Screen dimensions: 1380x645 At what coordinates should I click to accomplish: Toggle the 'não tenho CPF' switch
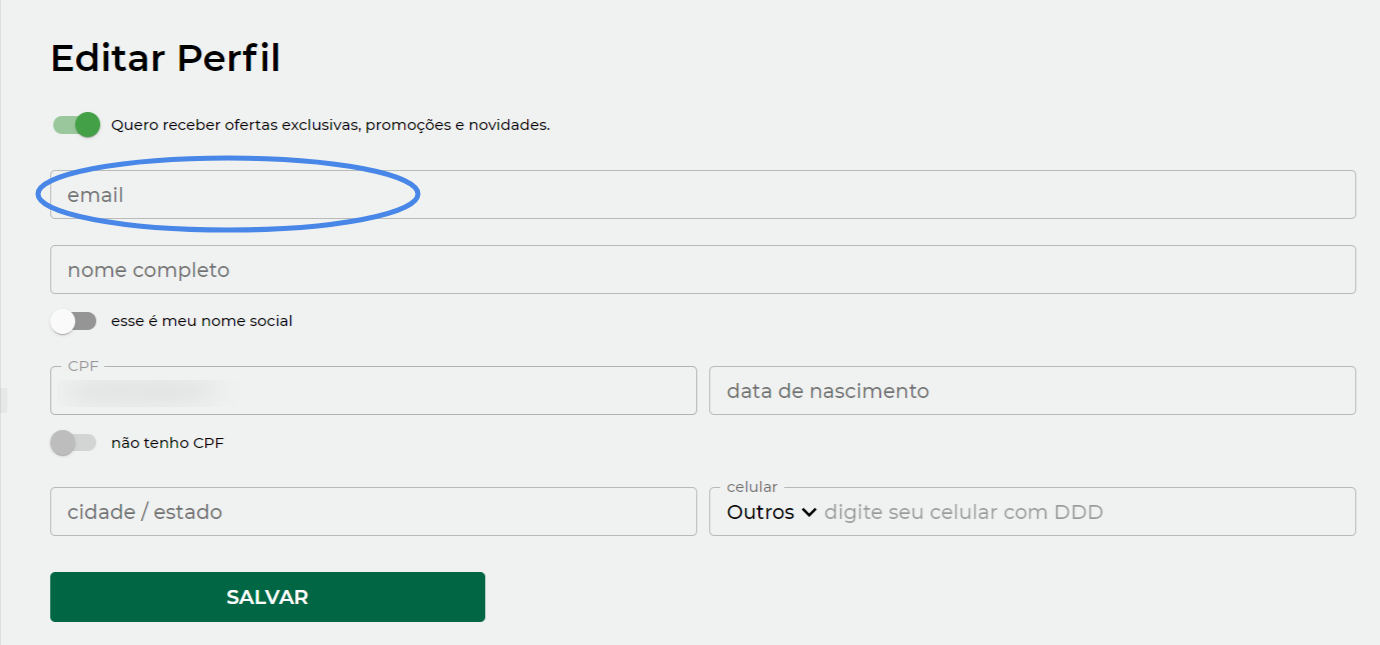coord(74,443)
